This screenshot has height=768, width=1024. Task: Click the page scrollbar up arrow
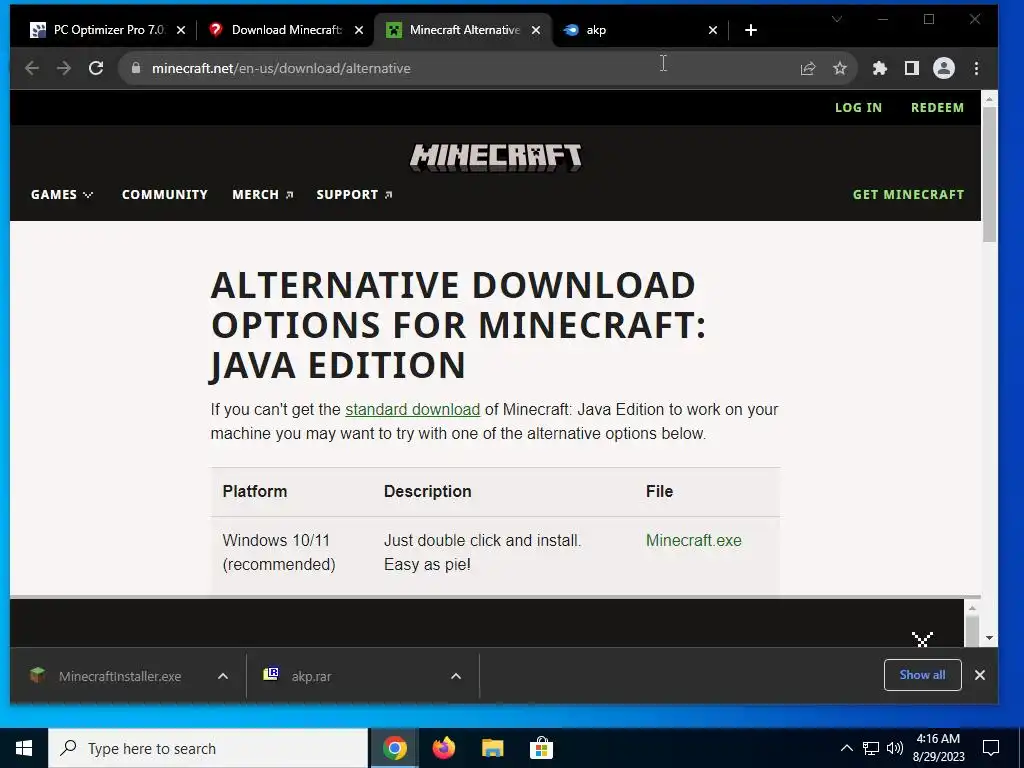click(x=989, y=99)
